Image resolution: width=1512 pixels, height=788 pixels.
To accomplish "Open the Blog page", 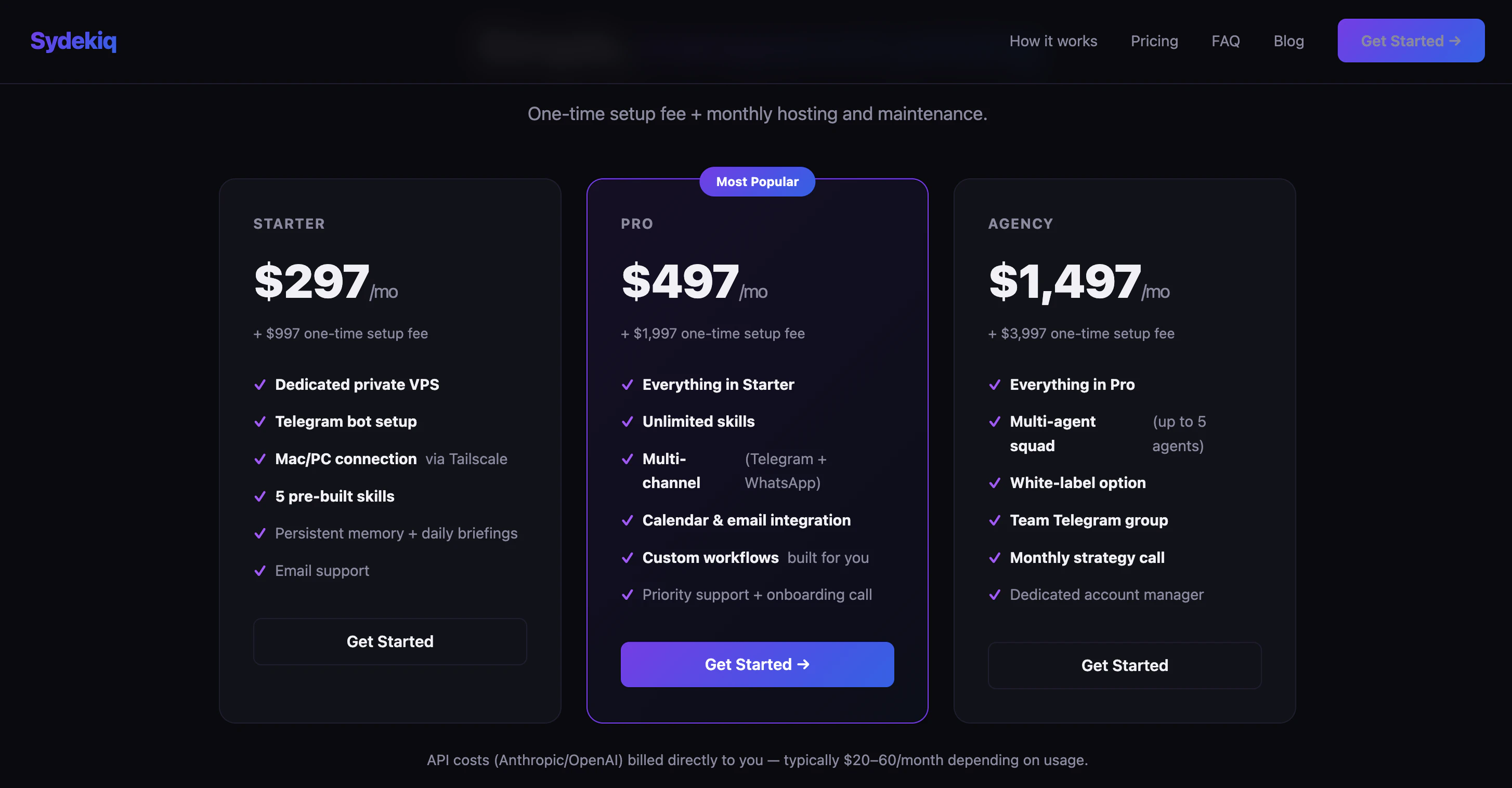I will tap(1289, 41).
